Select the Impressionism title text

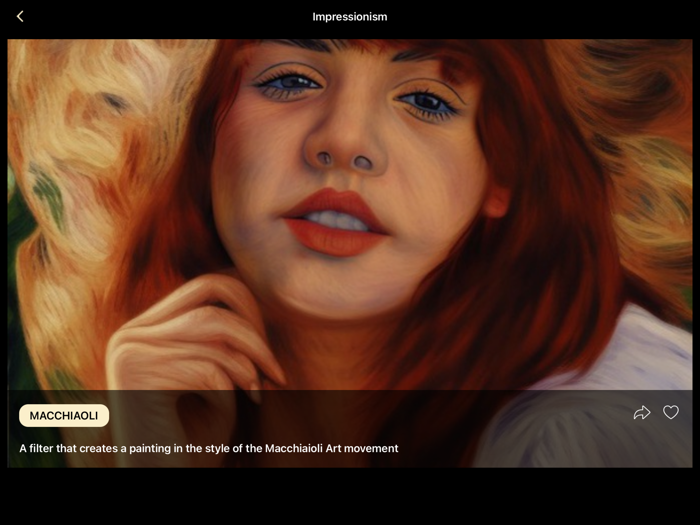(350, 17)
